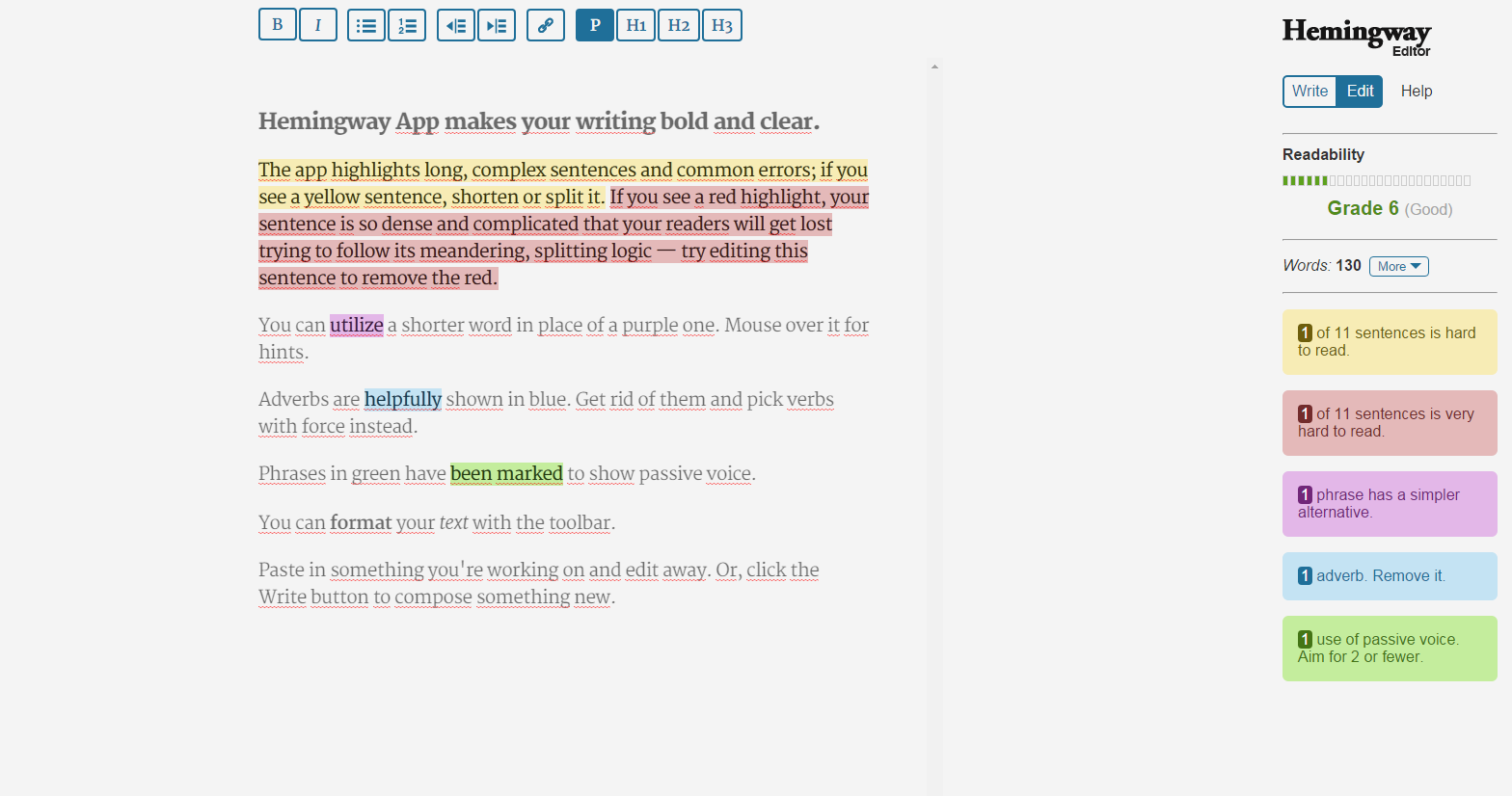Click the purple simpler alternative card
This screenshot has height=796, width=1512.
point(1390,504)
